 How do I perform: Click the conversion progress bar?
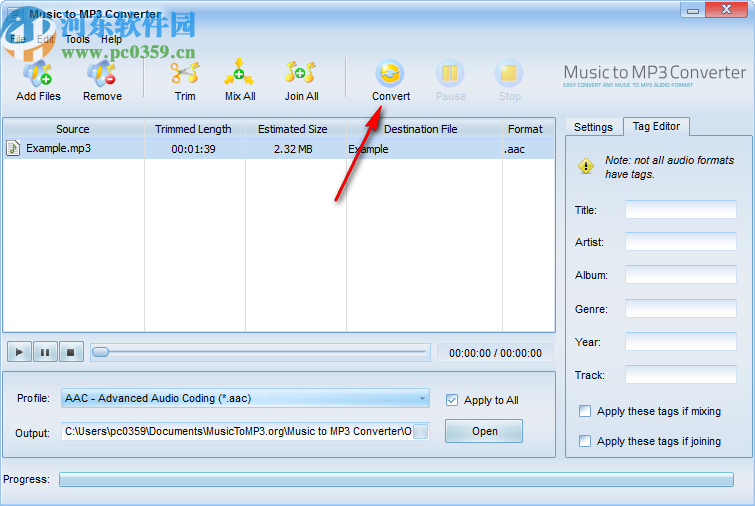396,480
